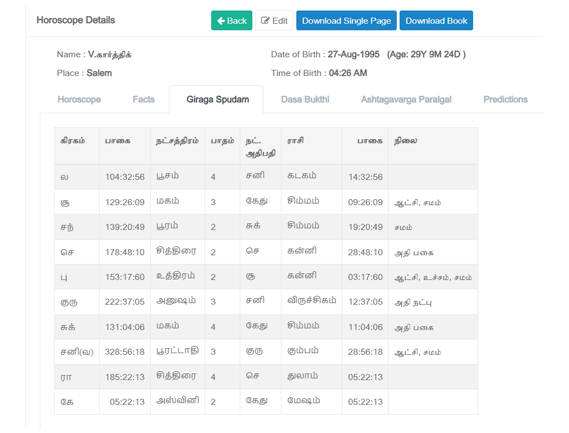Select the 104:32:56 degree cell
The width and height of the screenshot is (569, 433).
pos(125,177)
